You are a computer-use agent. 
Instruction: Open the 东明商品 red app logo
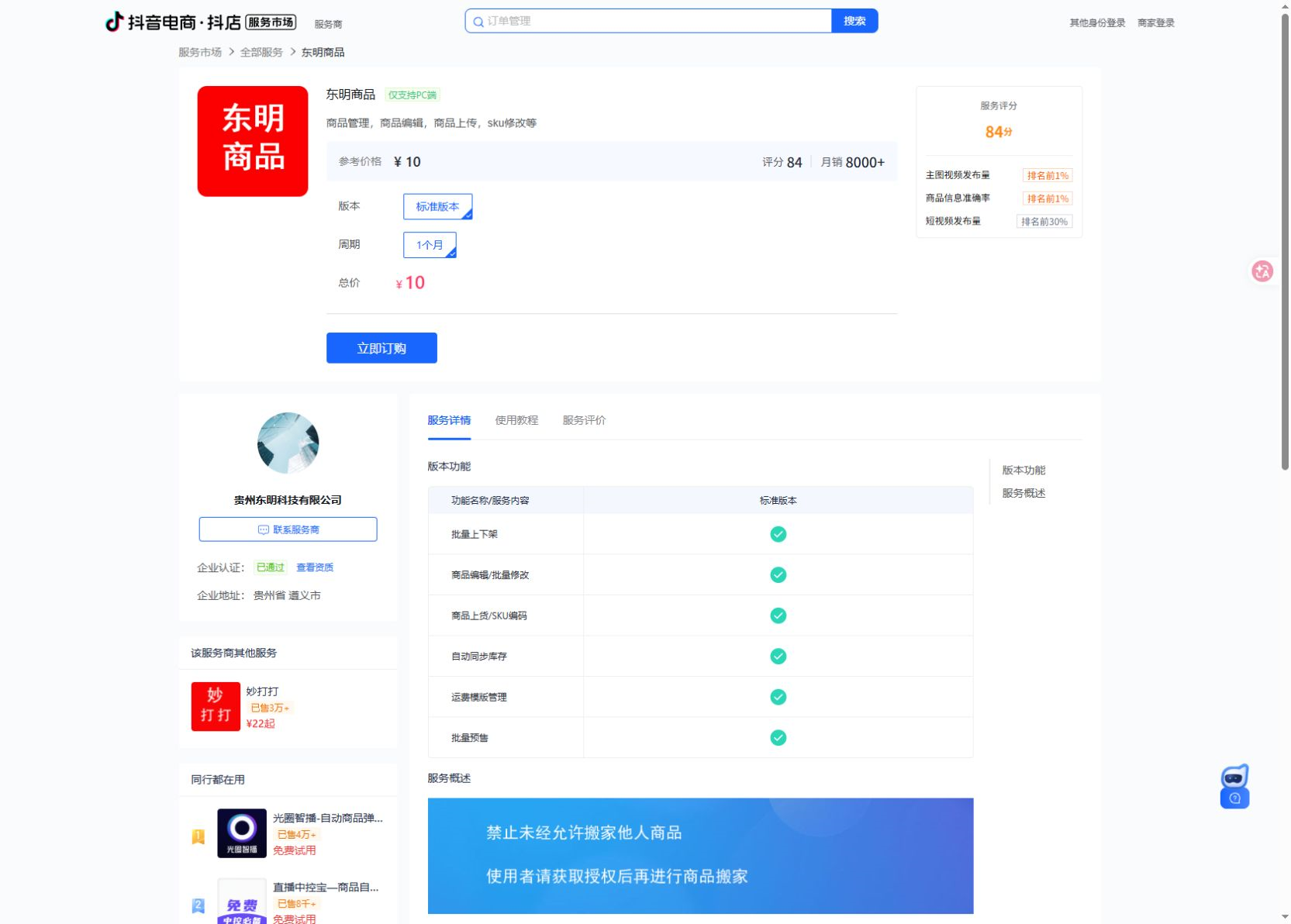coord(253,141)
